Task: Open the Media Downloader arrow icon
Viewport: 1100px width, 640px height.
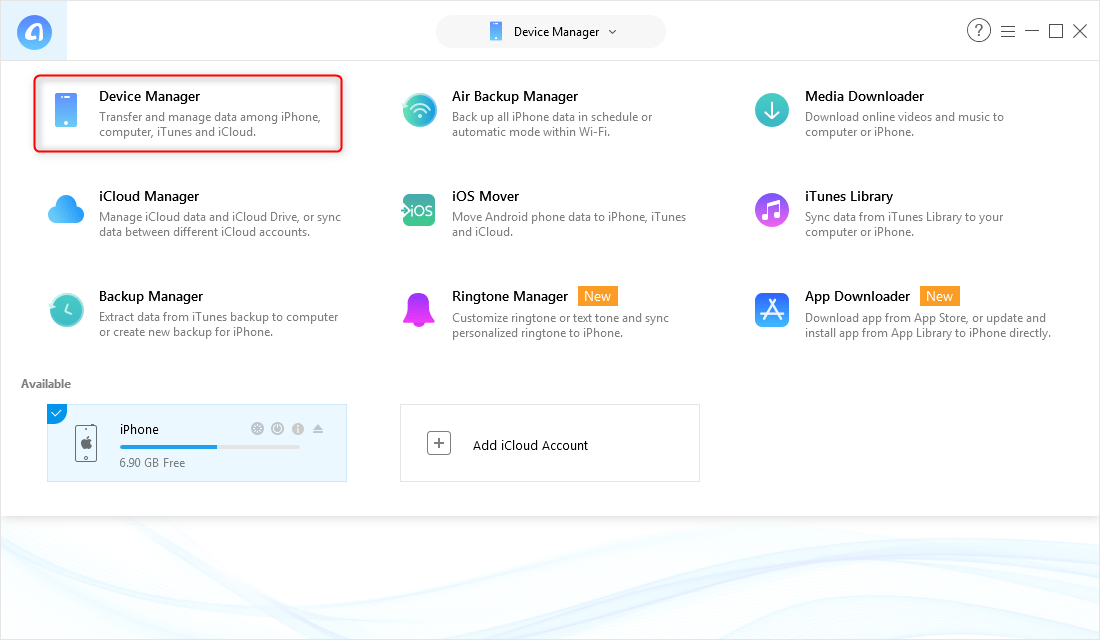Action: tap(772, 110)
